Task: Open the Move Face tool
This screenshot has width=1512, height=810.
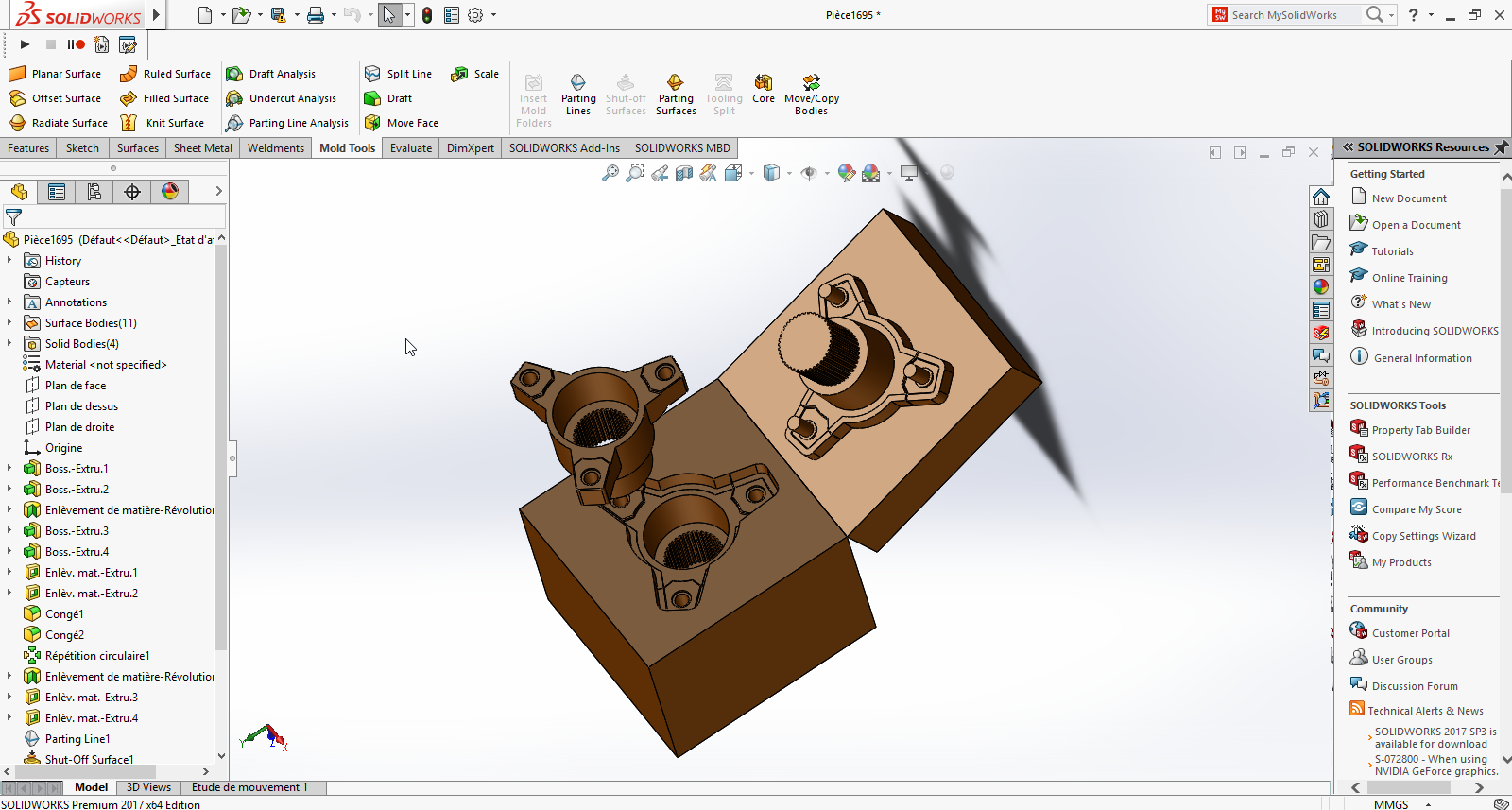Action: tap(402, 123)
